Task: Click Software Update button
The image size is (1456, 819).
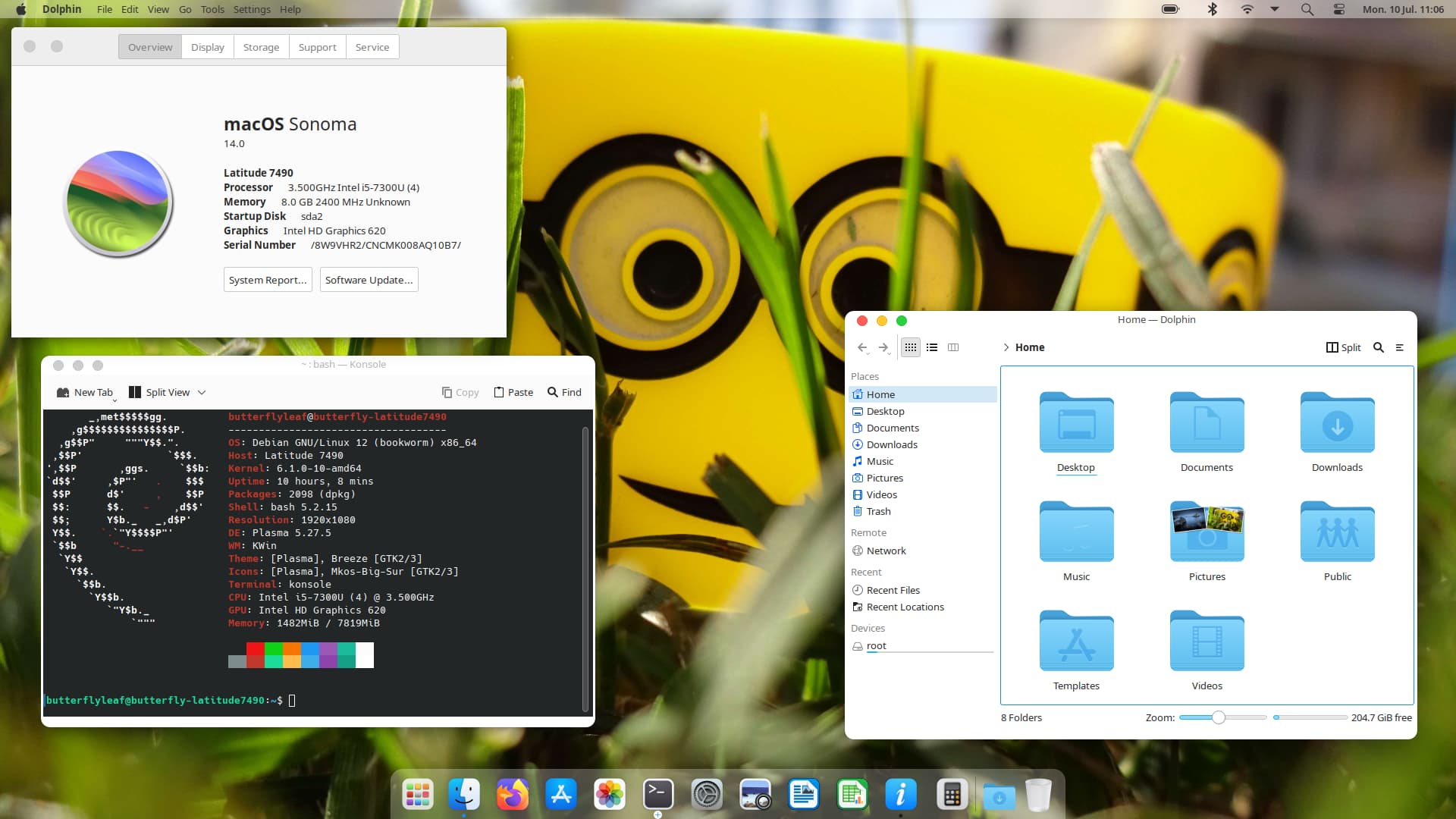Action: click(369, 280)
